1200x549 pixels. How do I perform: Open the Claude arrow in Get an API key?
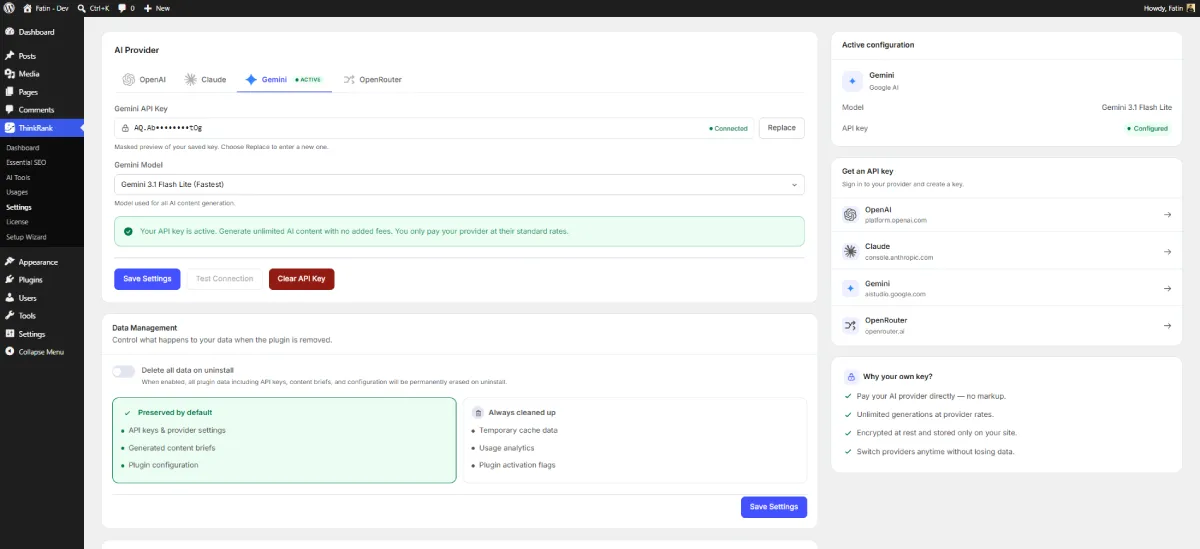click(1167, 251)
